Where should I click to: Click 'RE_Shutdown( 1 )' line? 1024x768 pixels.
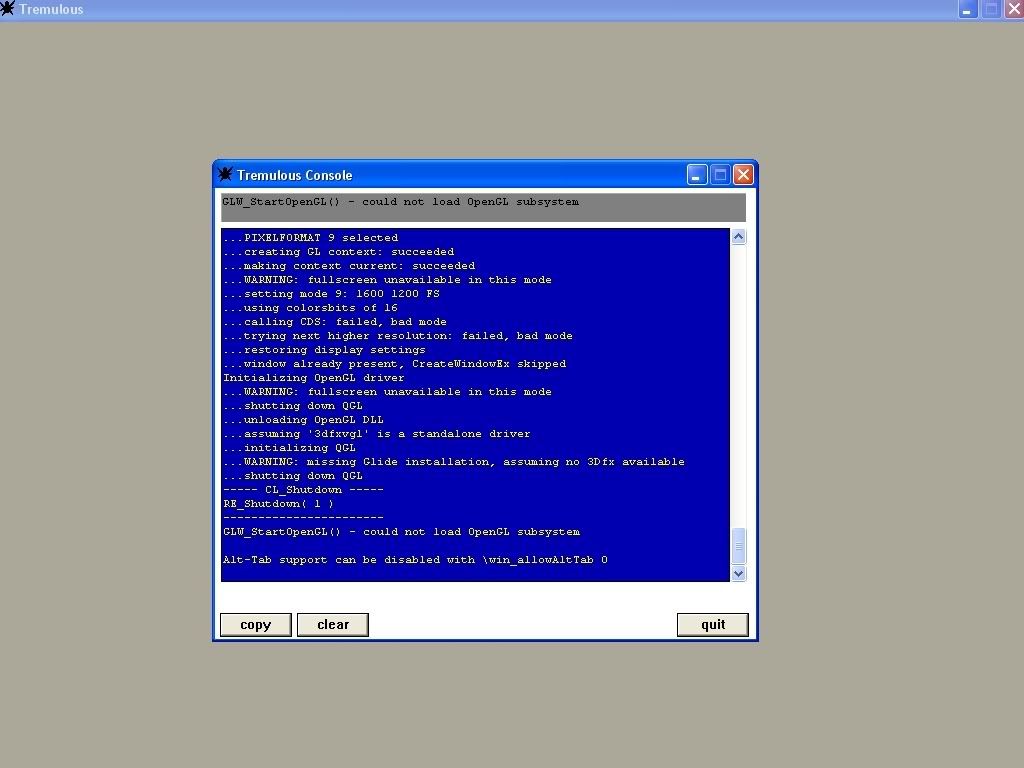[278, 504]
